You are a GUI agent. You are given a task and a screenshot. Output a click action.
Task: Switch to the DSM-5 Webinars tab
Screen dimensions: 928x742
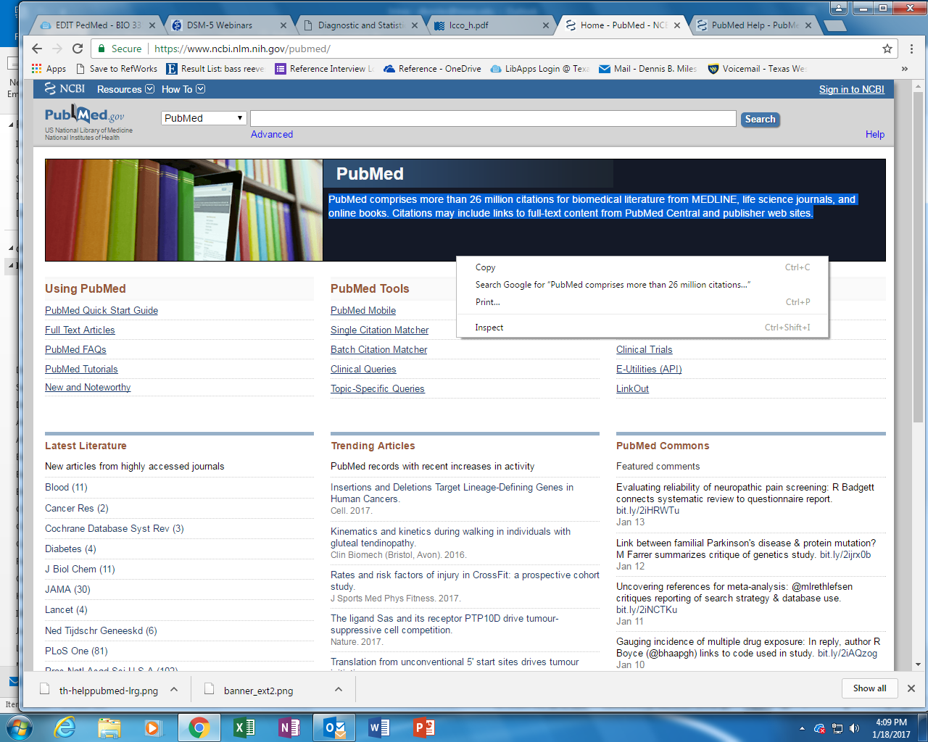point(228,25)
